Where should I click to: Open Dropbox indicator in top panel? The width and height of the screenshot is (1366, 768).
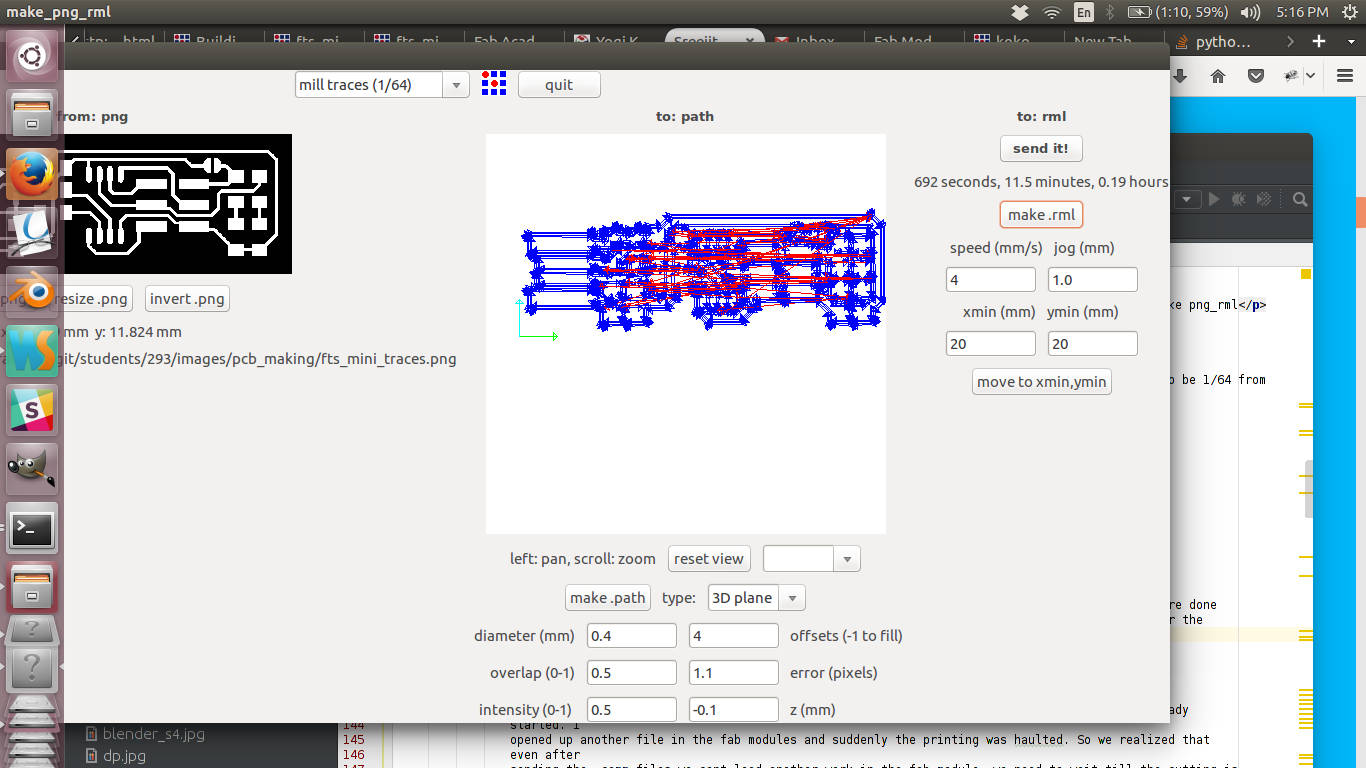tap(1020, 12)
